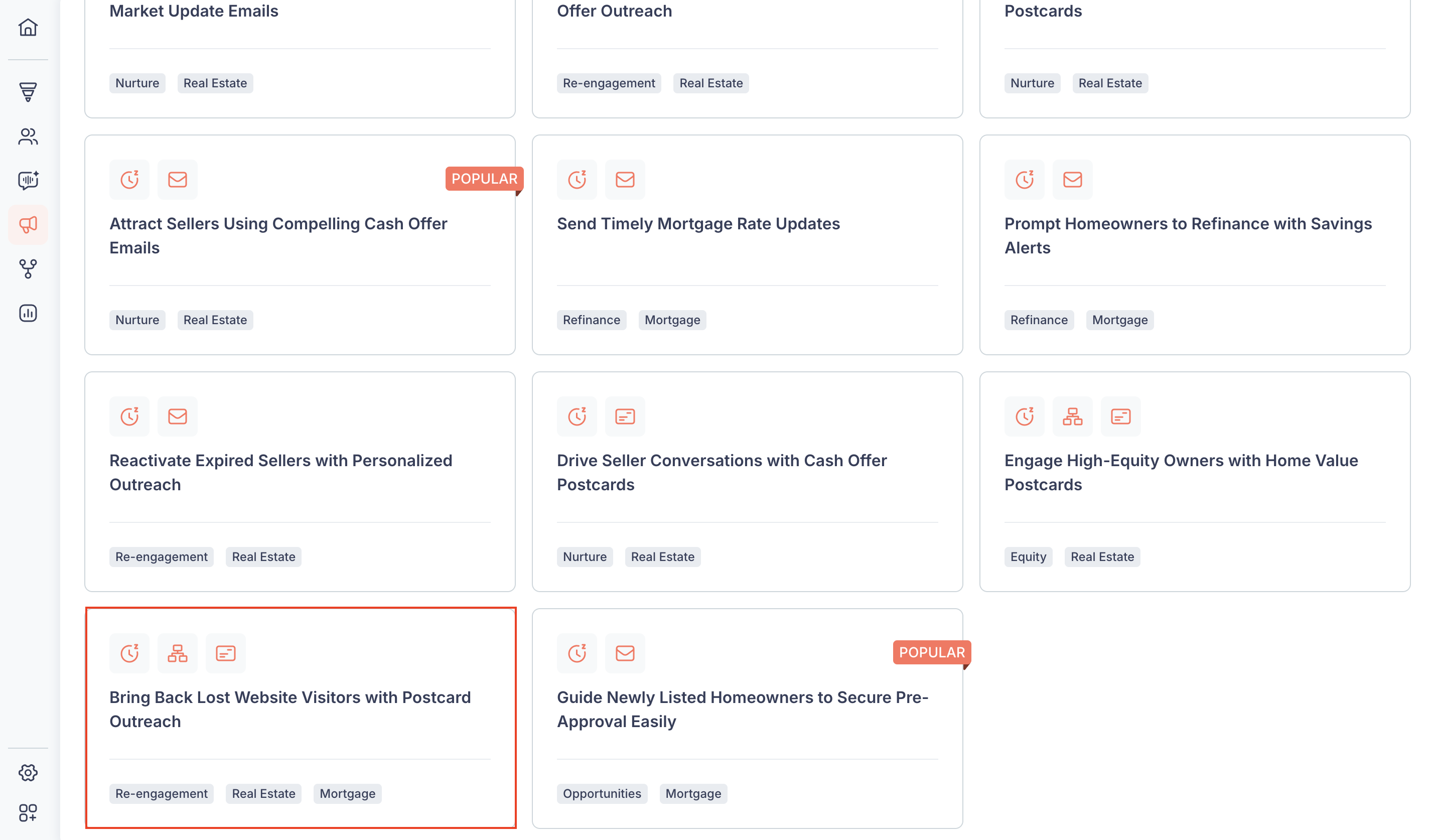Click postcard icon on Bring Back Lost Visitors card
The width and height of the screenshot is (1430, 840).
tap(226, 653)
